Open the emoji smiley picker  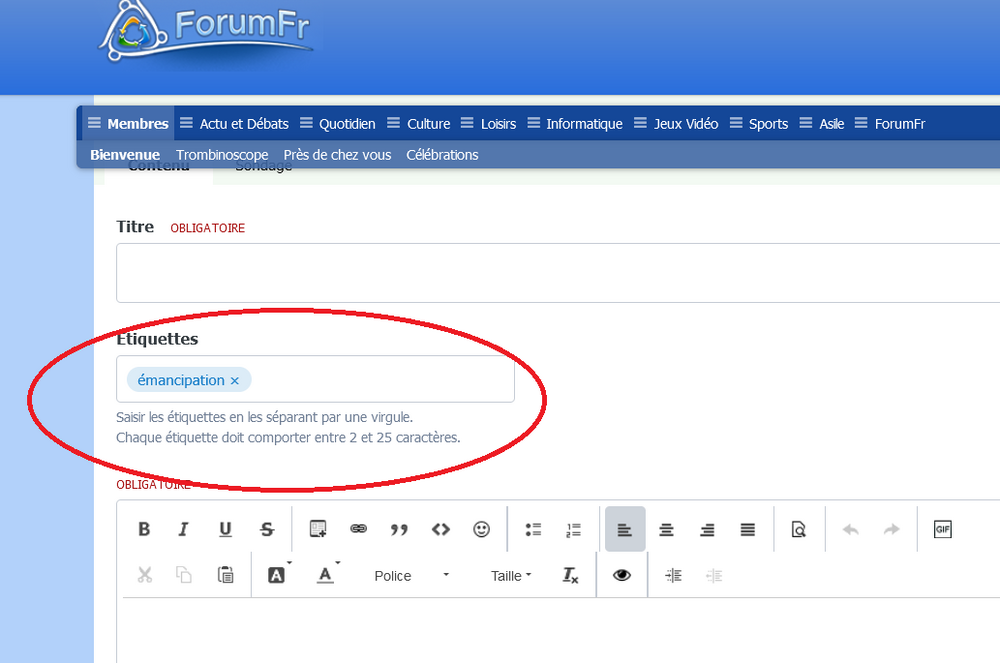click(481, 530)
